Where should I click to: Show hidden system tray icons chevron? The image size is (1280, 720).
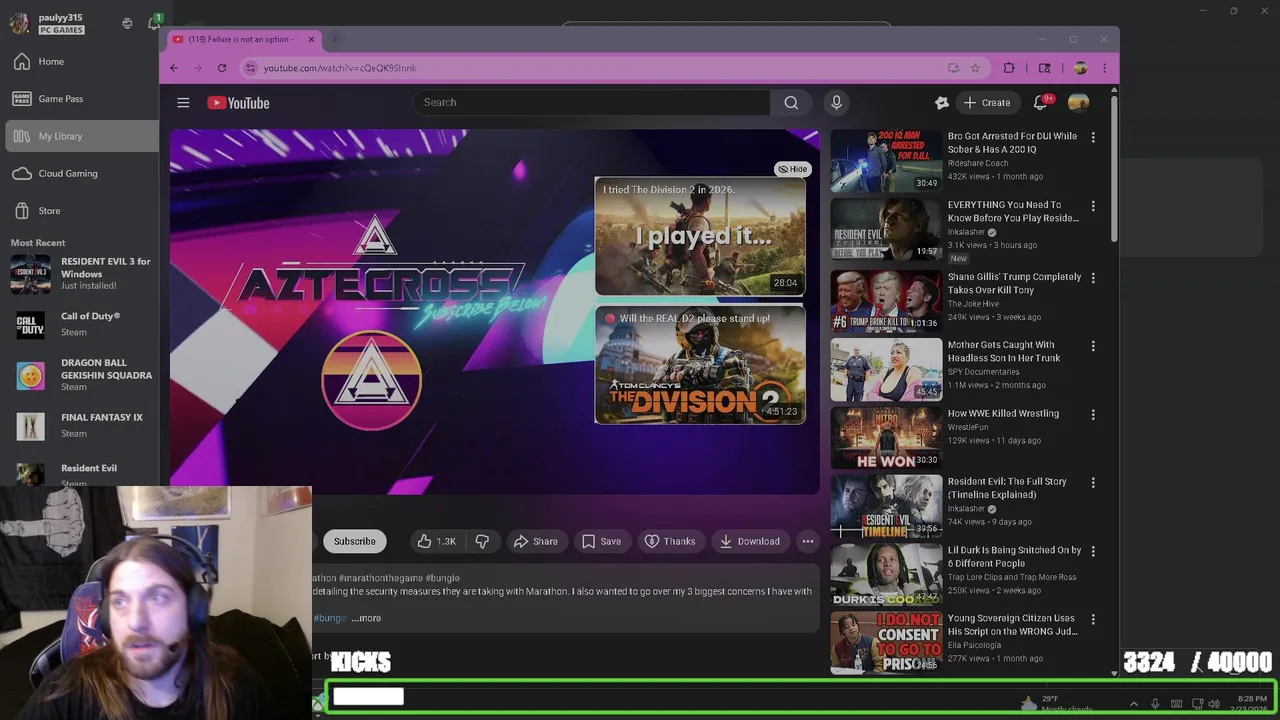point(1133,704)
